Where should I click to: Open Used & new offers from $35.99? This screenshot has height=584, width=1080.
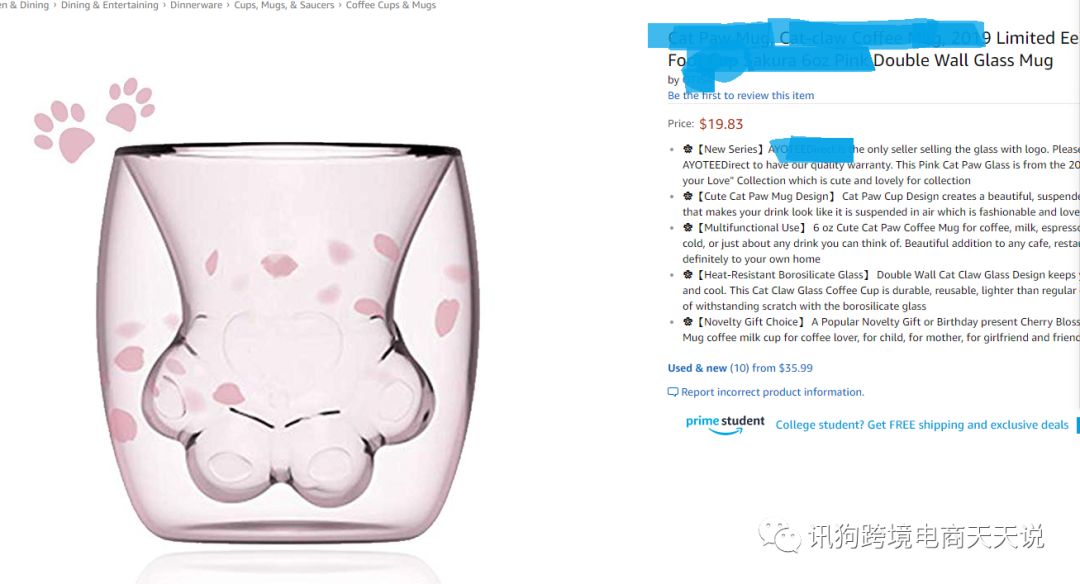(x=740, y=368)
